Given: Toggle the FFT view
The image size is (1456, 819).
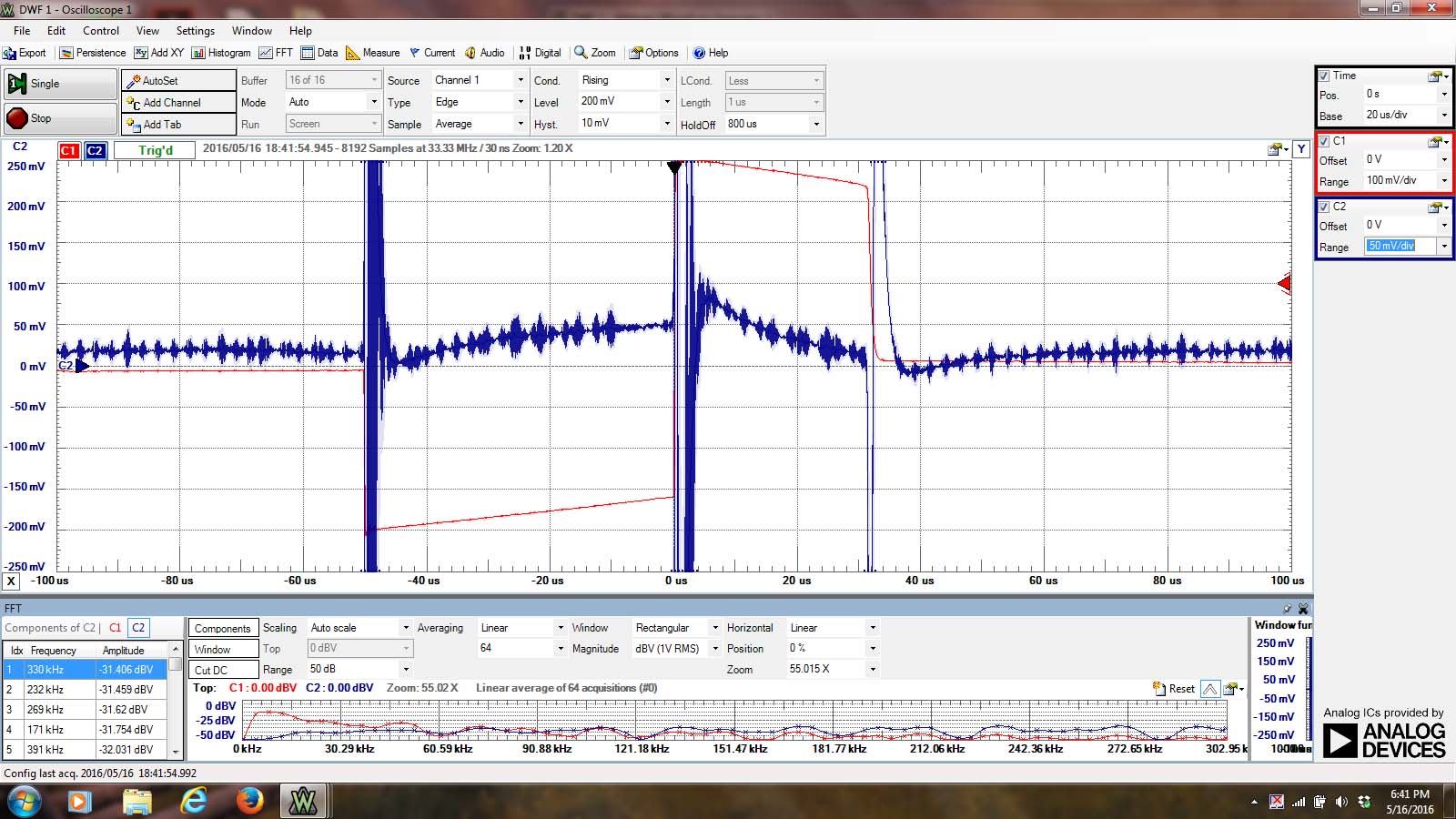Looking at the screenshot, I should coord(276,53).
